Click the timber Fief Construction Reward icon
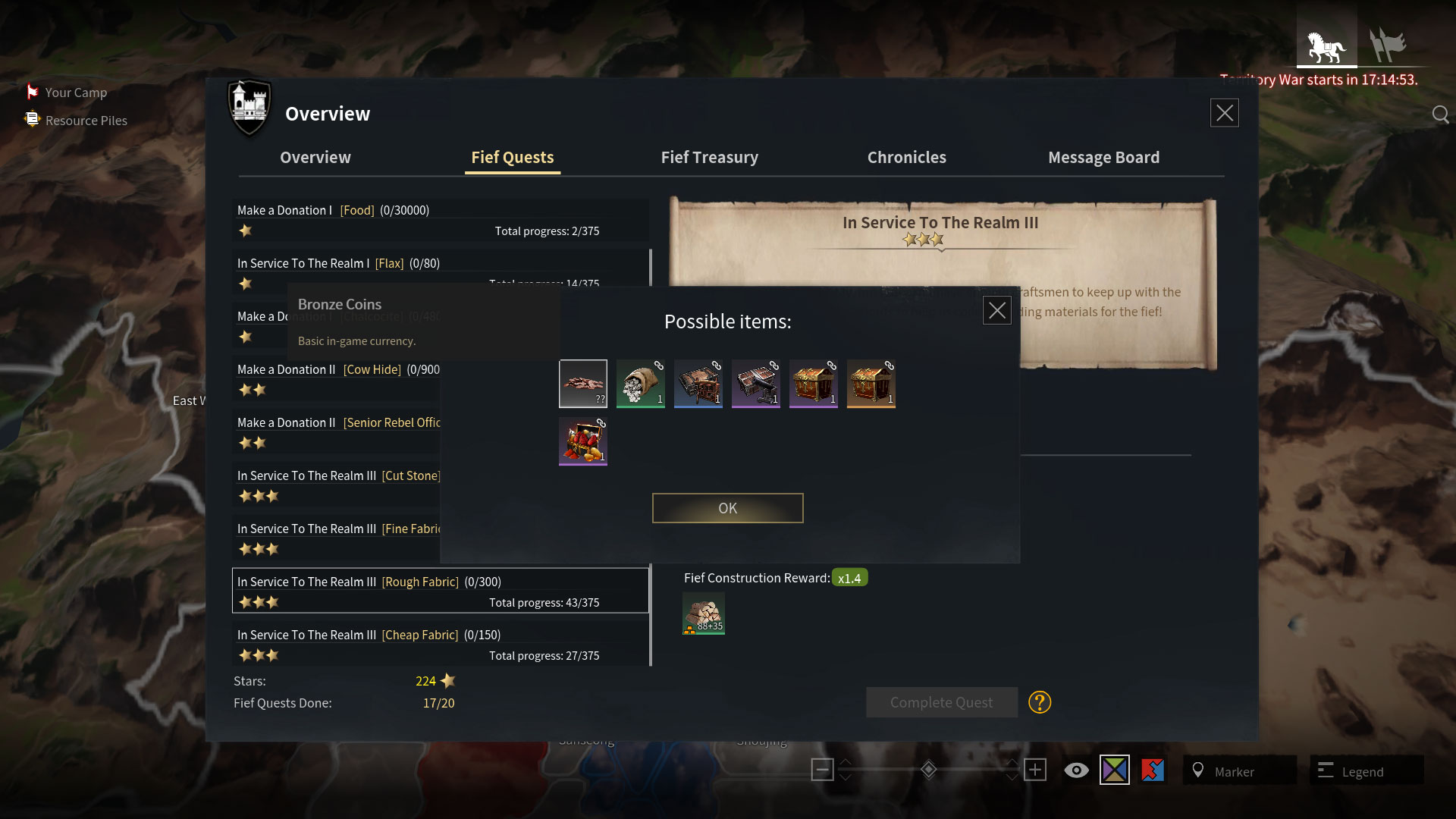 pyautogui.click(x=704, y=613)
